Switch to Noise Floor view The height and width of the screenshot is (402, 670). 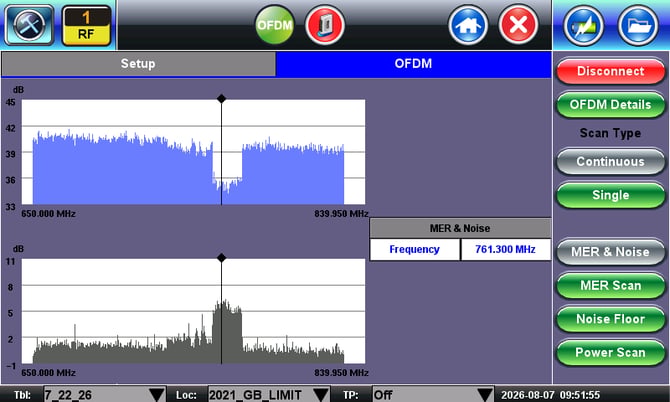click(x=611, y=319)
